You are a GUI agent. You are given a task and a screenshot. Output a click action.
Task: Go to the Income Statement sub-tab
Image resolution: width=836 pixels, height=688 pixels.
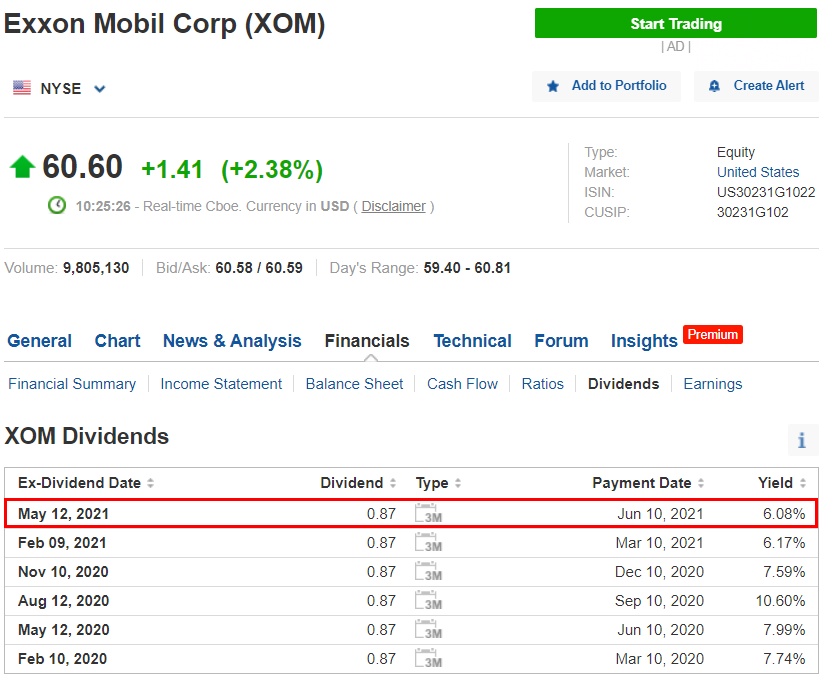[221, 384]
